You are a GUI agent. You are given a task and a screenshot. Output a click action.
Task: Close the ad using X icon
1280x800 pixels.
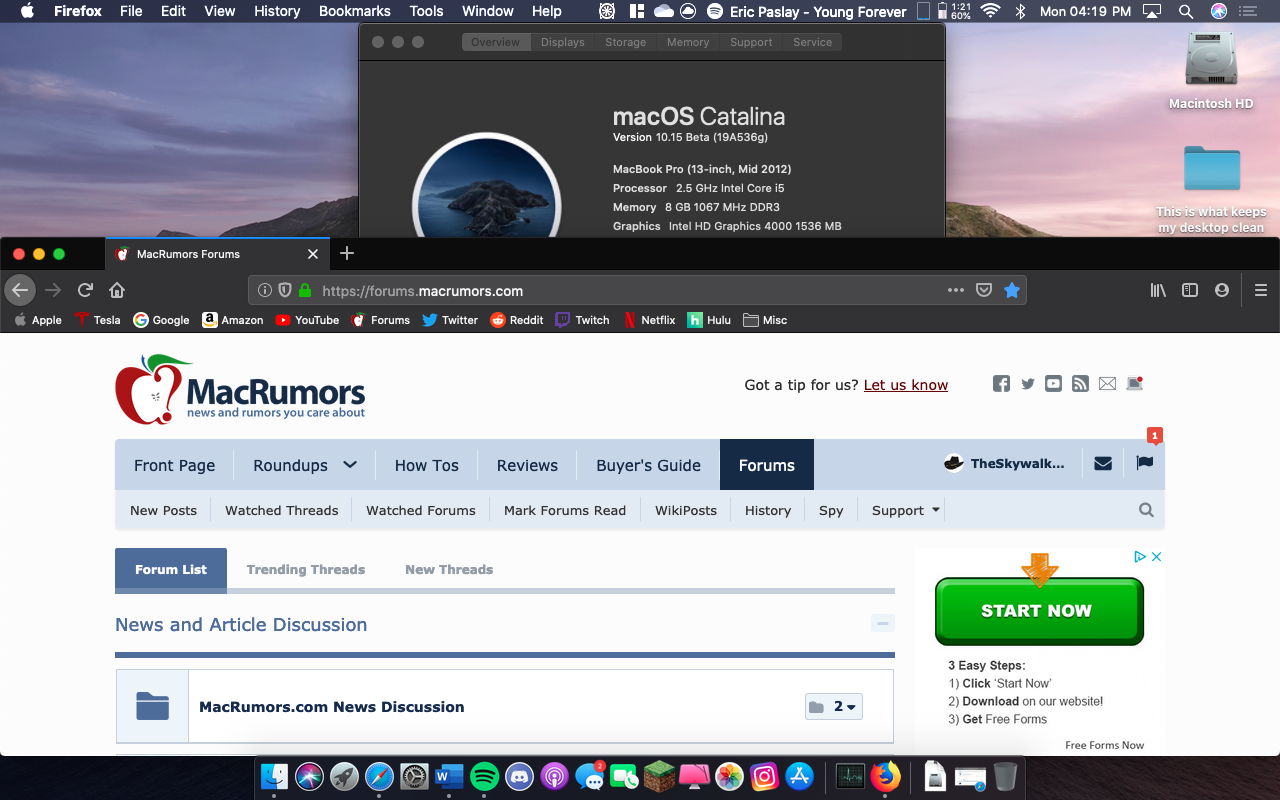point(1157,557)
